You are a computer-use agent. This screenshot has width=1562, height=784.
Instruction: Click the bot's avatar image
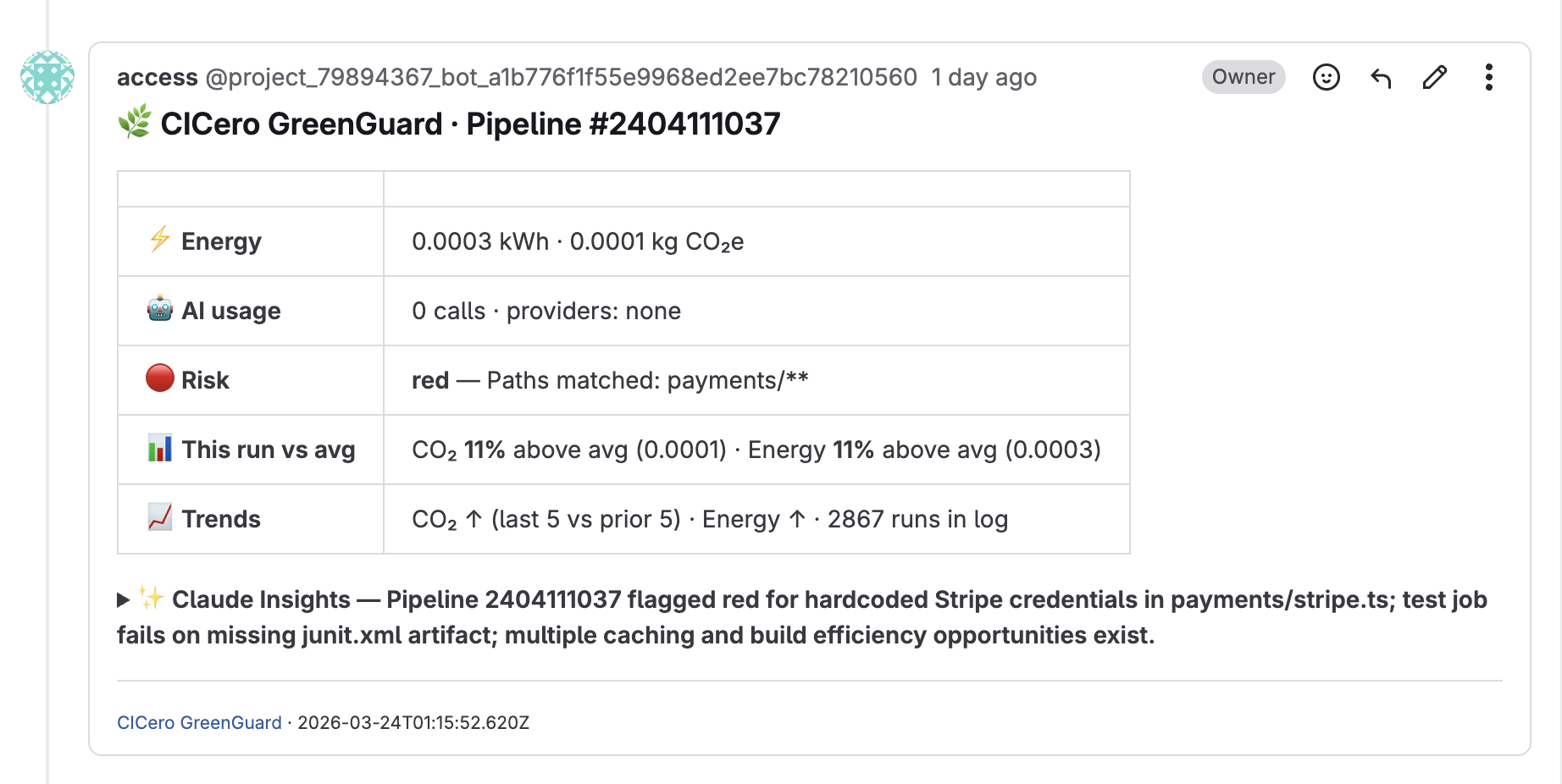click(x=47, y=77)
